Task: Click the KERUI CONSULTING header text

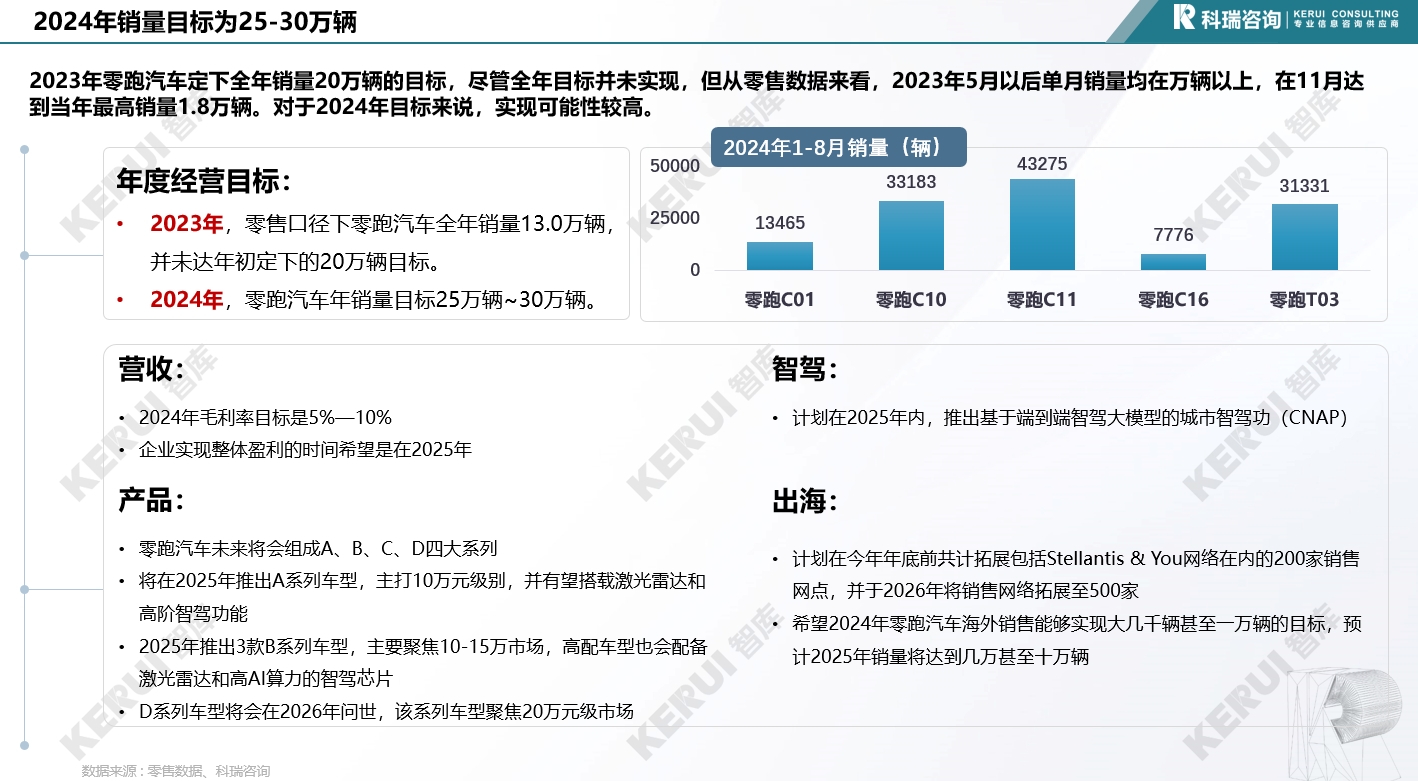Action: 1346,12
